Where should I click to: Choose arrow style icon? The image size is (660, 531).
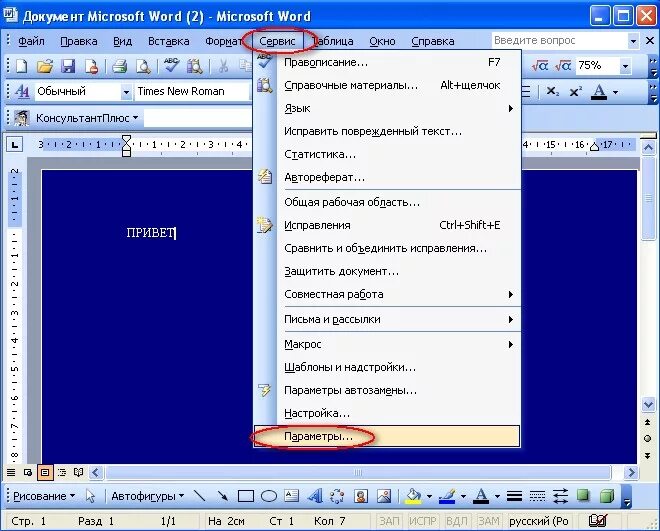560,496
